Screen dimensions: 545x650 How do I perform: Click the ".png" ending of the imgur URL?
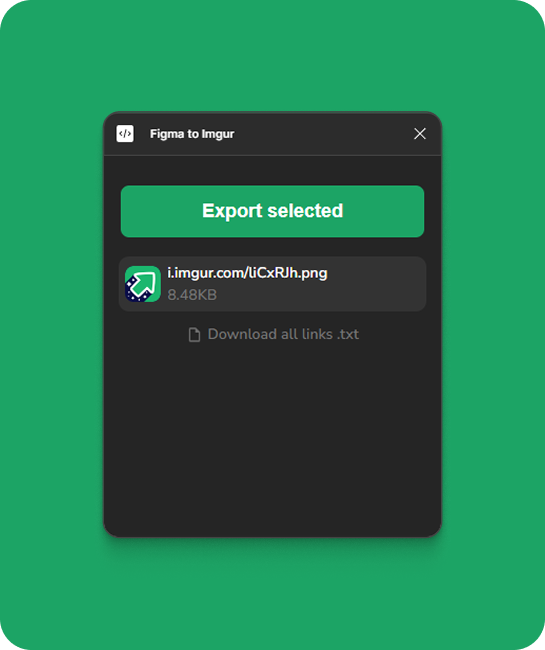[x=313, y=274]
